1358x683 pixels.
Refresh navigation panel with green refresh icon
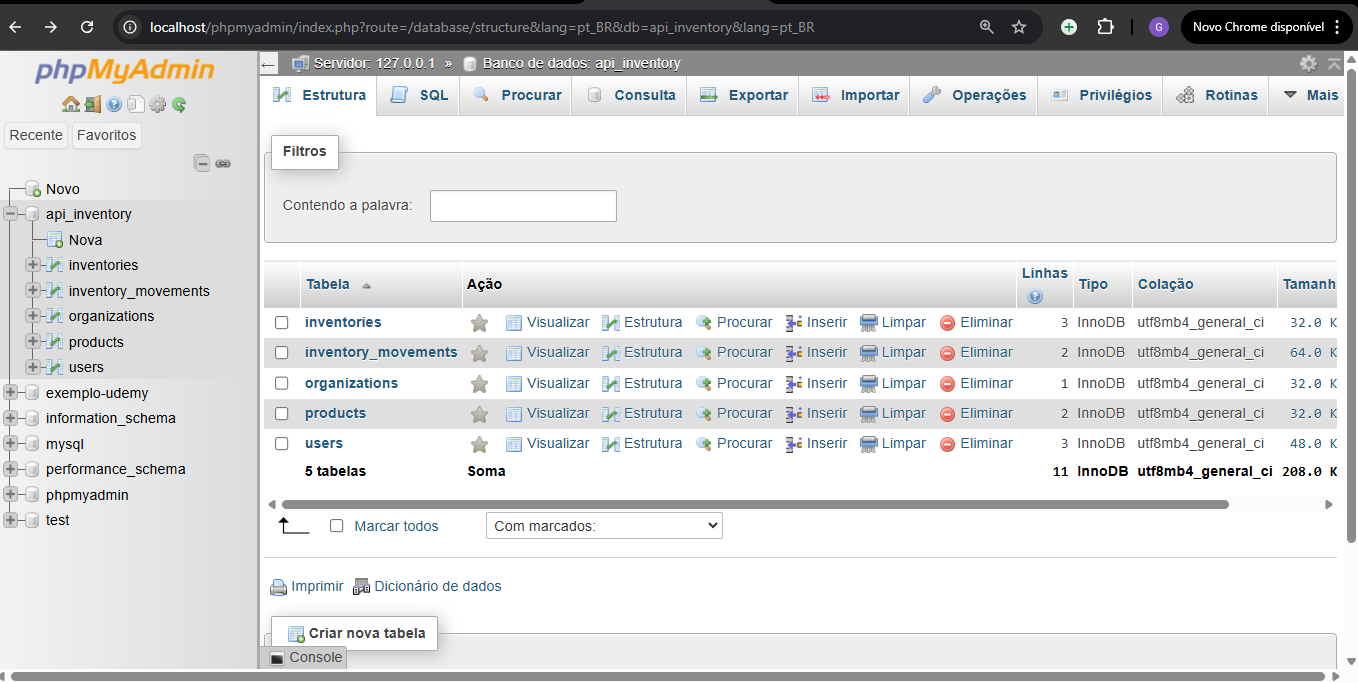(x=178, y=105)
